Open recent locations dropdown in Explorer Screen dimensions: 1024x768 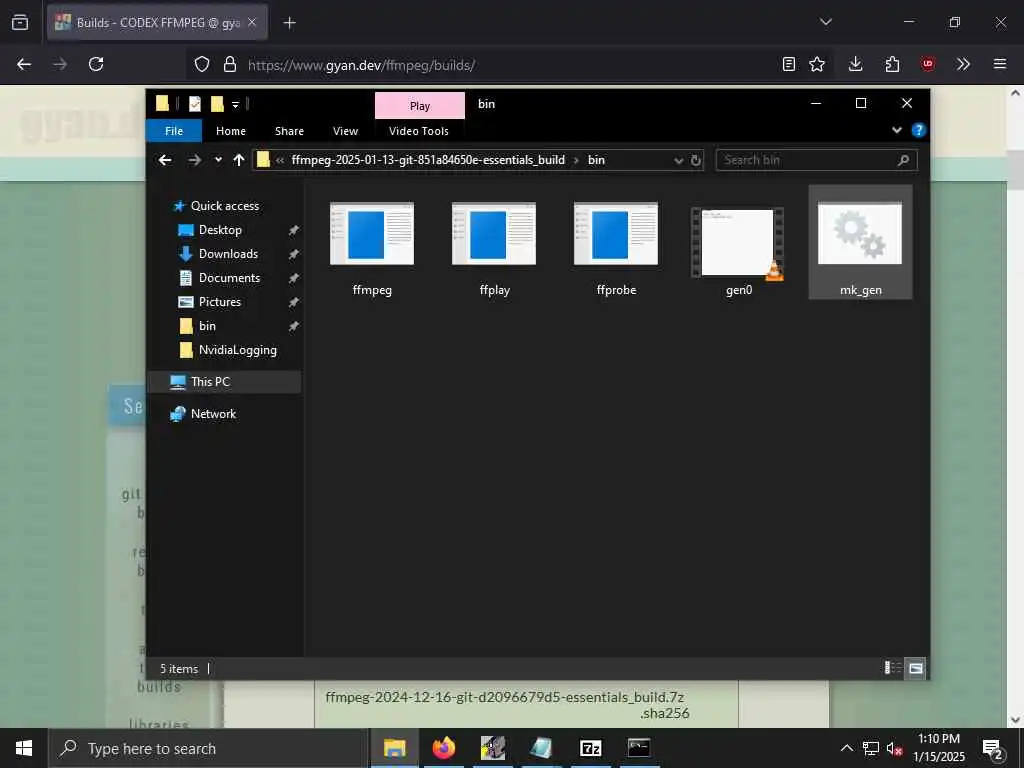pos(218,160)
